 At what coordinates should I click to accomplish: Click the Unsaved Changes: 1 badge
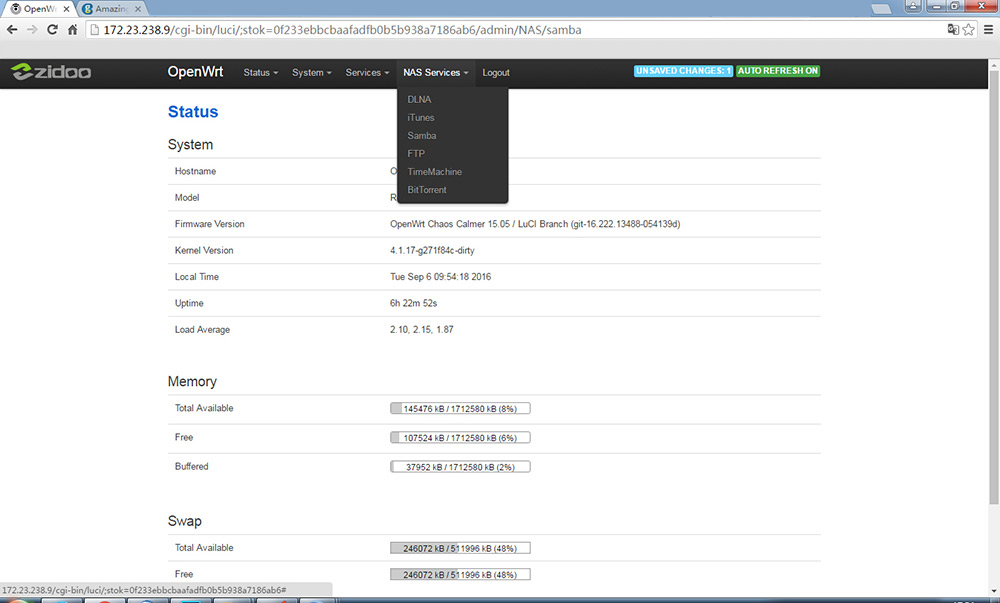coord(684,71)
